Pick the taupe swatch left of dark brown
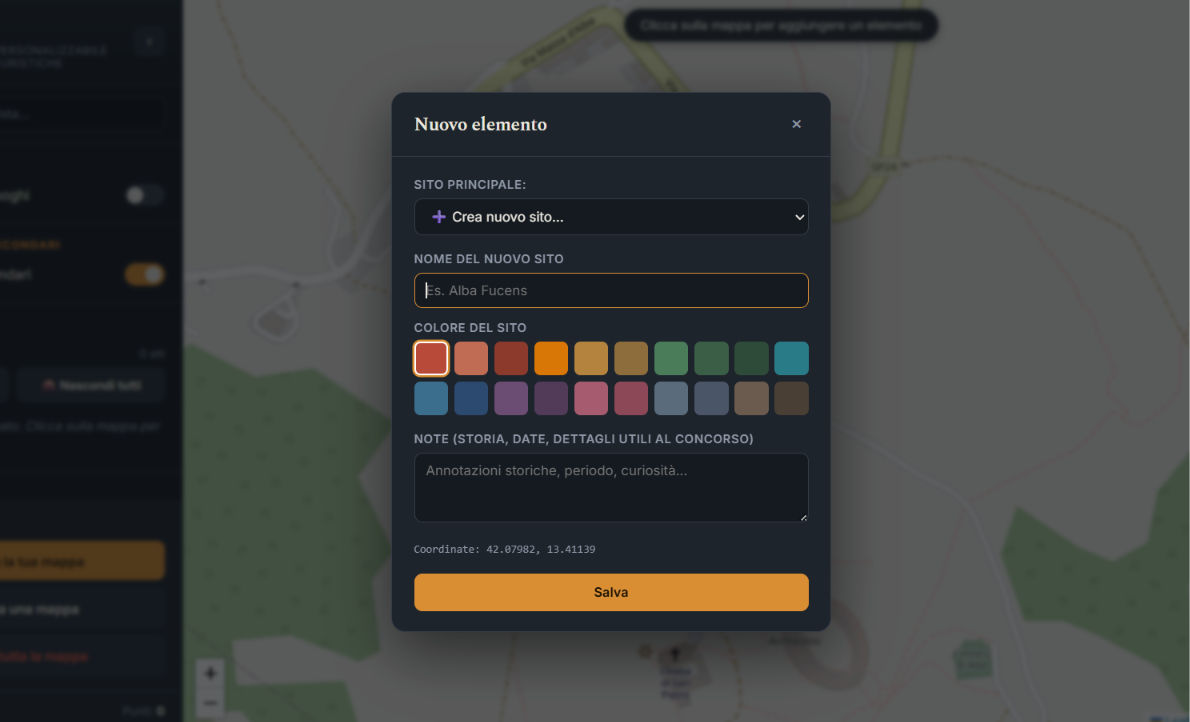The image size is (1190, 722). (751, 399)
